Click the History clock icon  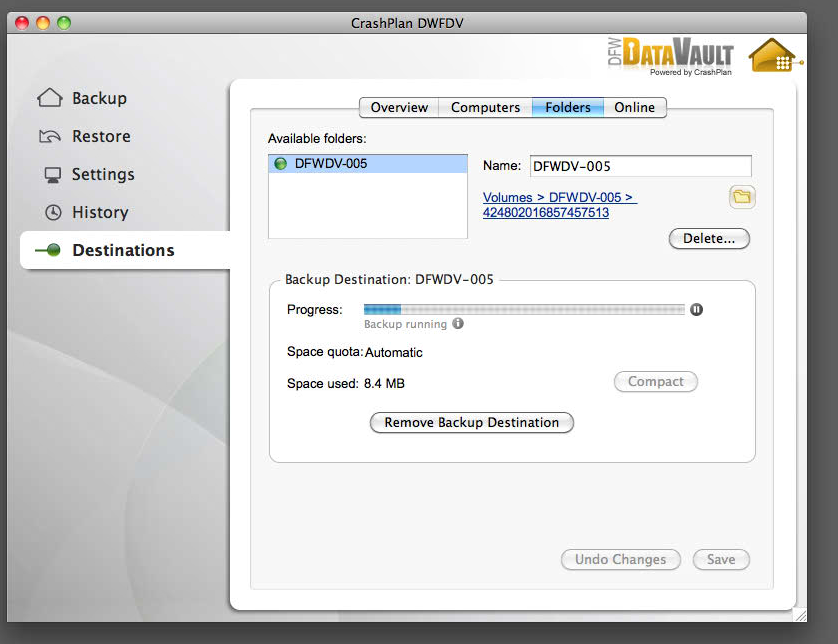53,212
